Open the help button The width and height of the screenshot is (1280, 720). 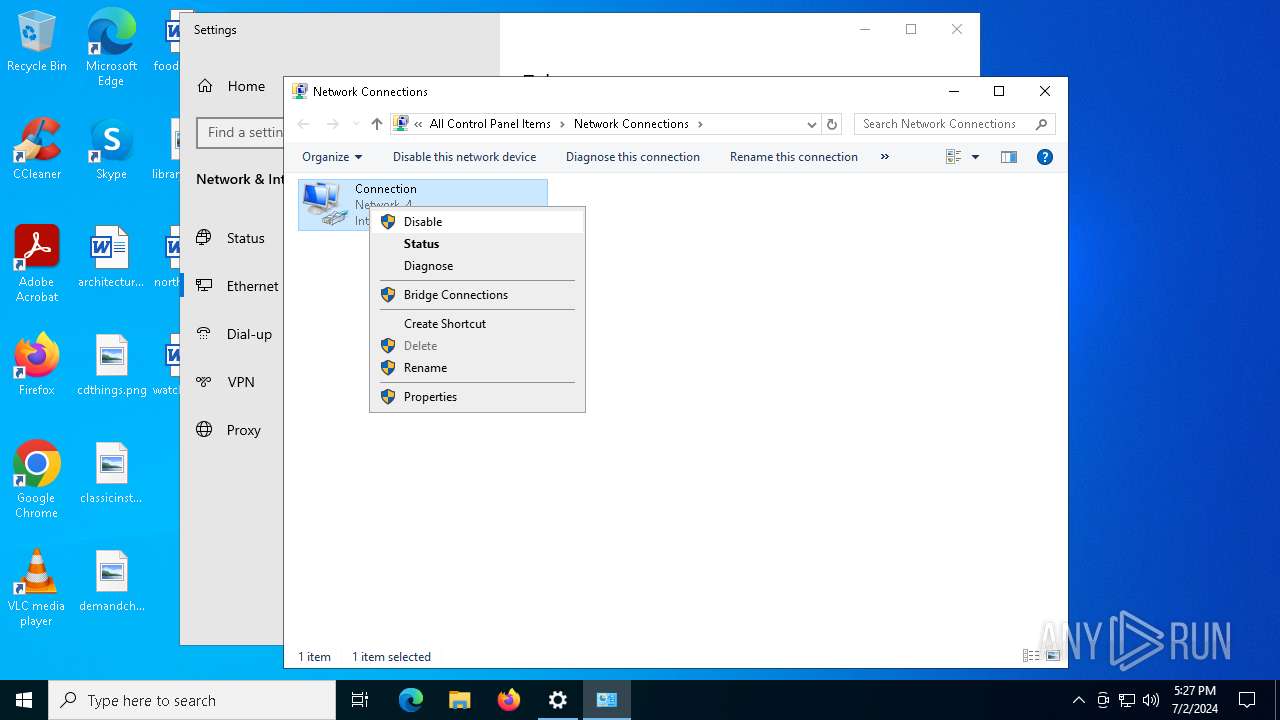[x=1045, y=157]
